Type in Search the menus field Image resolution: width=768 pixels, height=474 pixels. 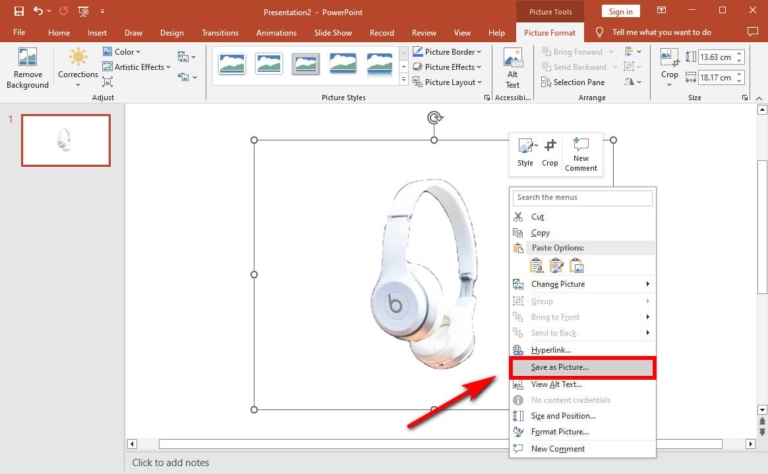[581, 197]
